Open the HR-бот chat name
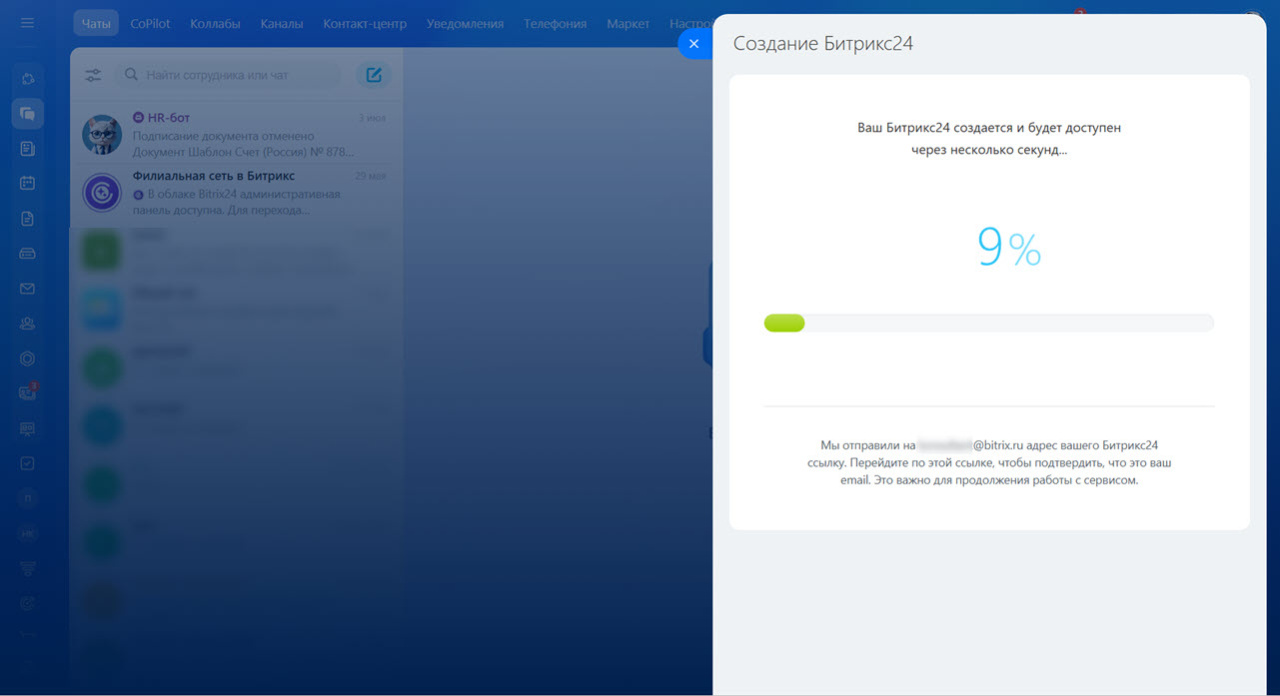The height and width of the screenshot is (696, 1280). 168,118
